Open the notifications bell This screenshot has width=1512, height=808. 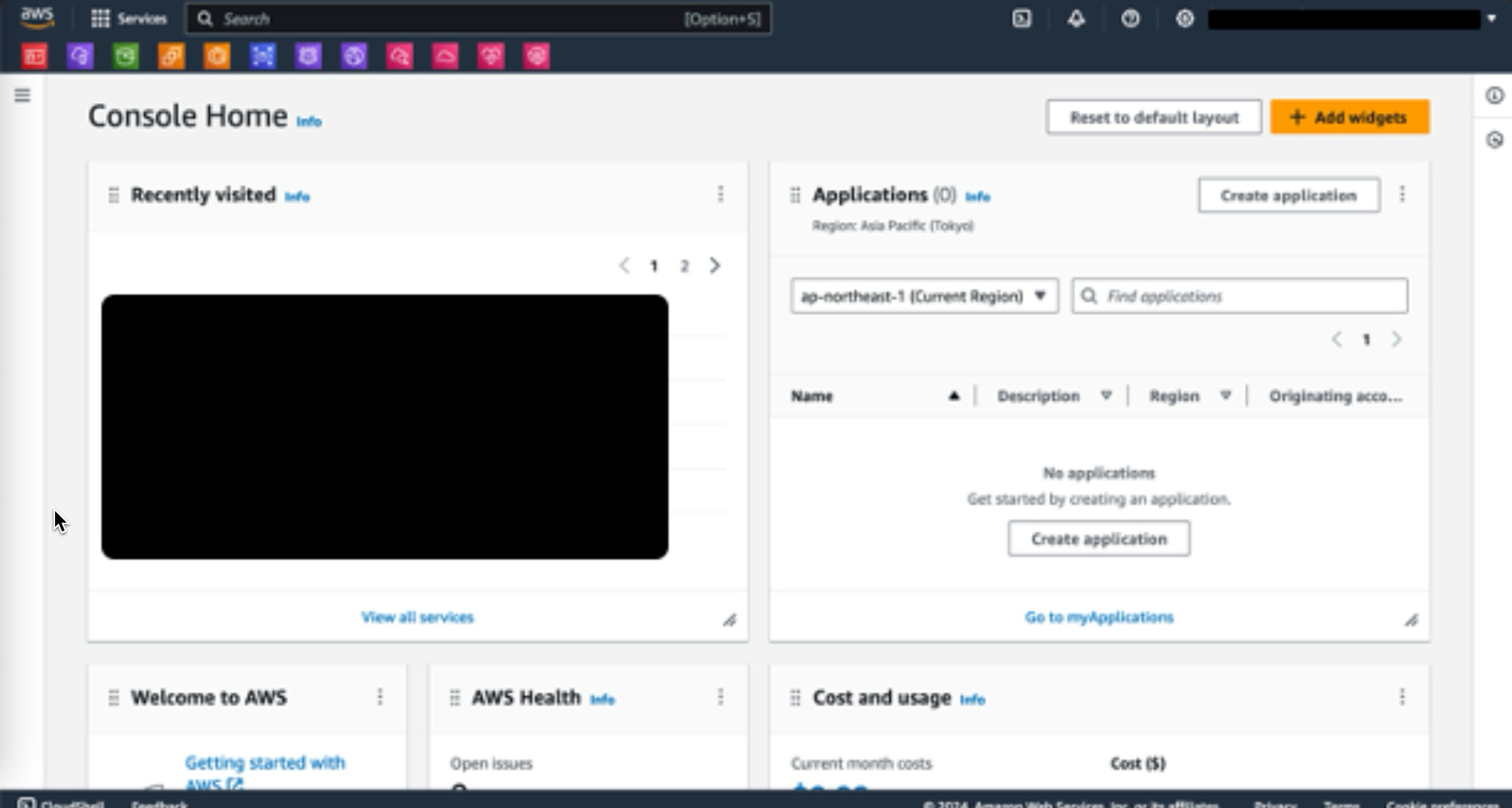pyautogui.click(x=1076, y=19)
